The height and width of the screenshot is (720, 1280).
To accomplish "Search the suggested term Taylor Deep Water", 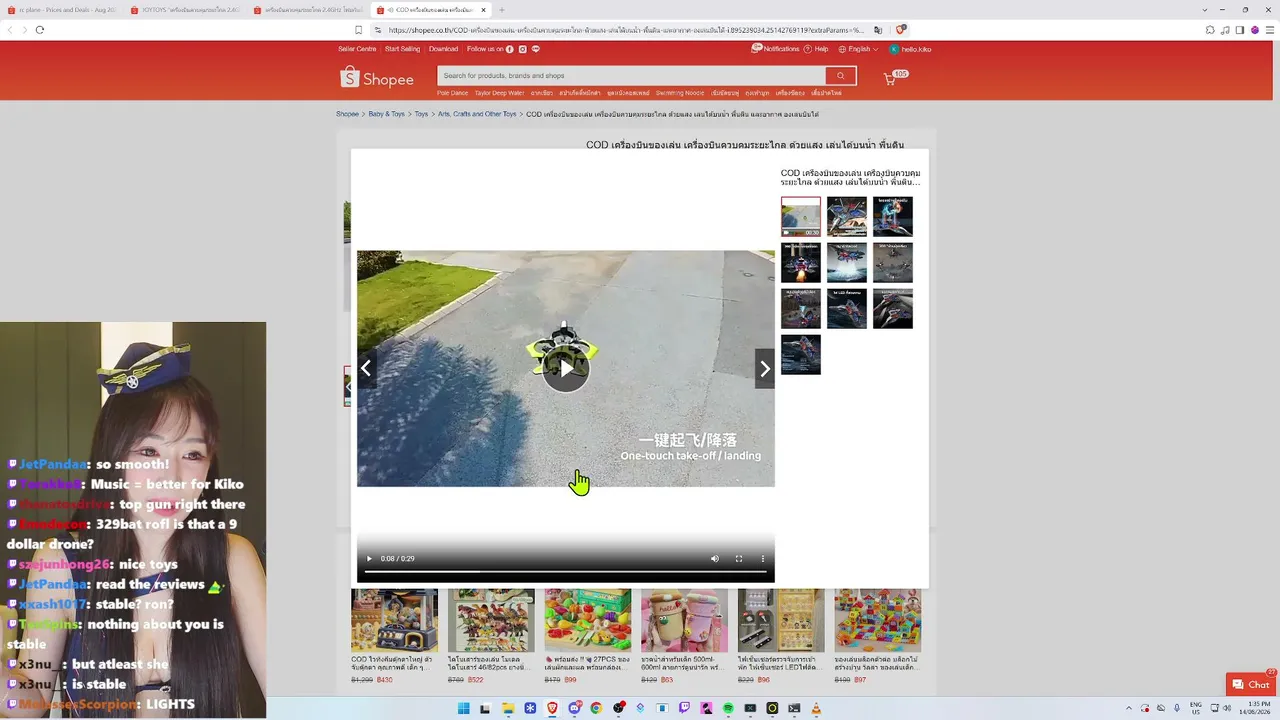I will (499, 93).
